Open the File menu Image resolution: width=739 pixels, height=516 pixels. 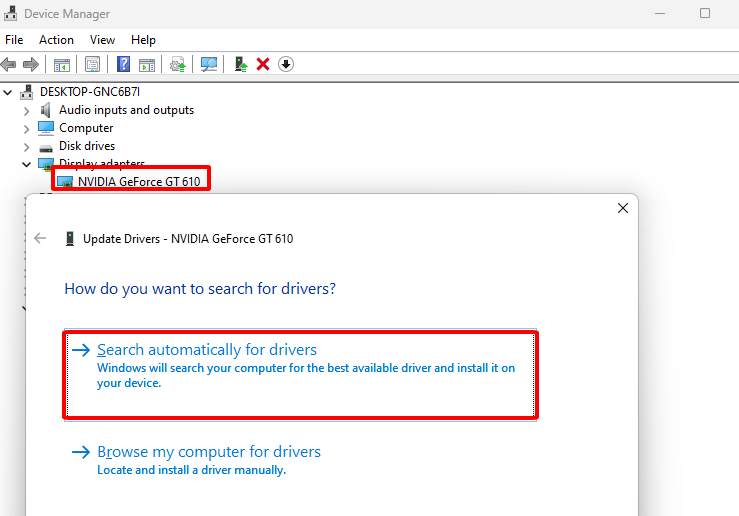click(14, 40)
